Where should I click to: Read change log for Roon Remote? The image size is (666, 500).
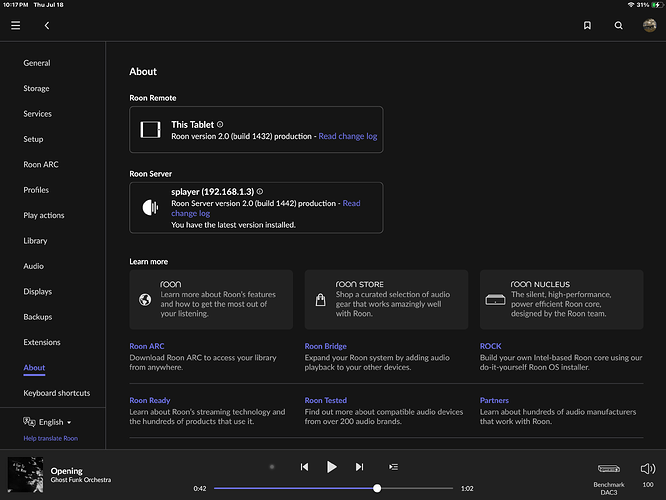point(348,136)
